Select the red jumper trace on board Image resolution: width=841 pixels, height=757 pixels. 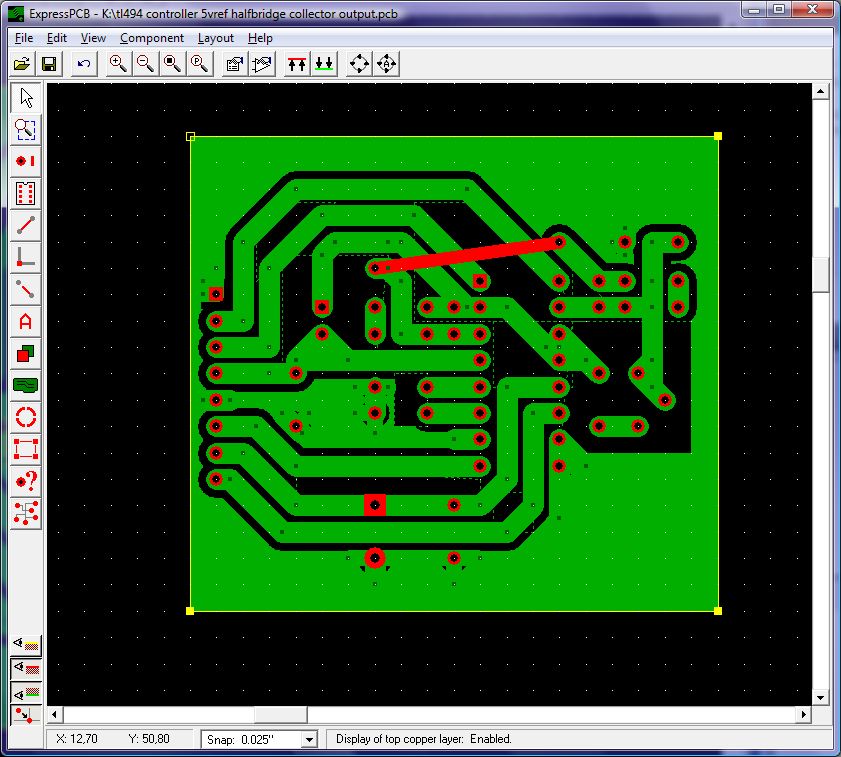(467, 255)
